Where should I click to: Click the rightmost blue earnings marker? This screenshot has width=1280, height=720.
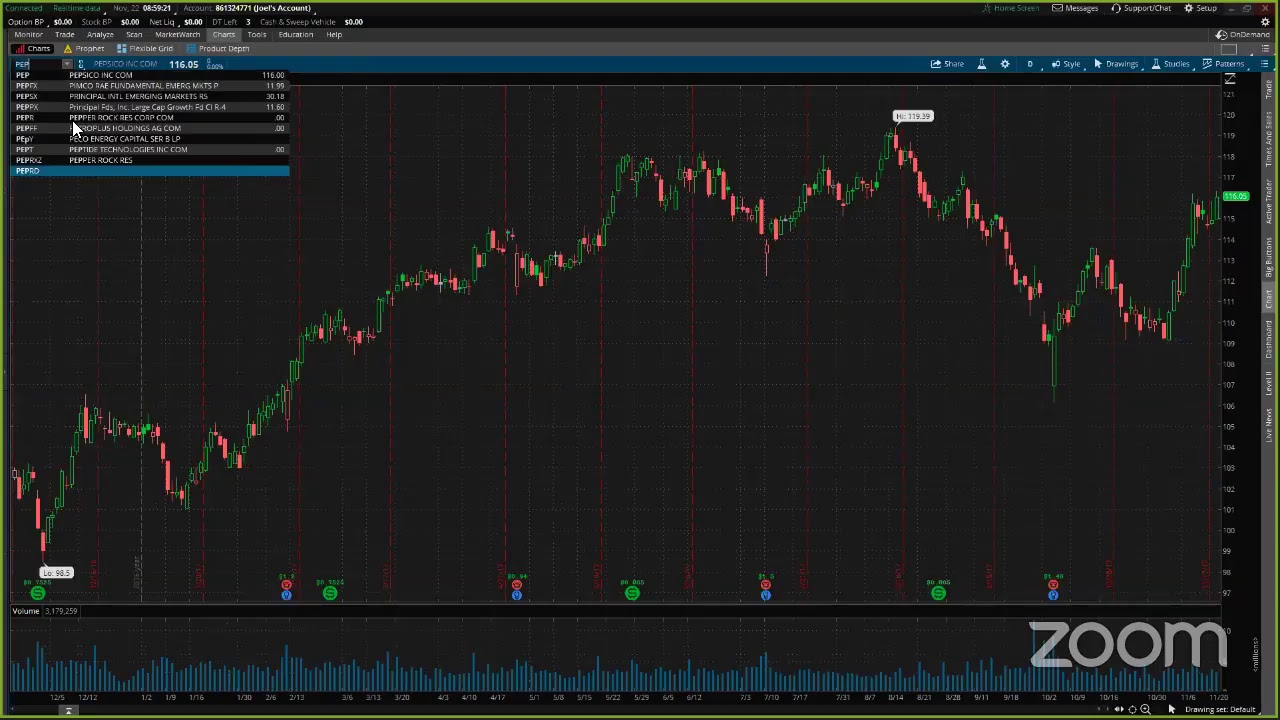[1053, 595]
